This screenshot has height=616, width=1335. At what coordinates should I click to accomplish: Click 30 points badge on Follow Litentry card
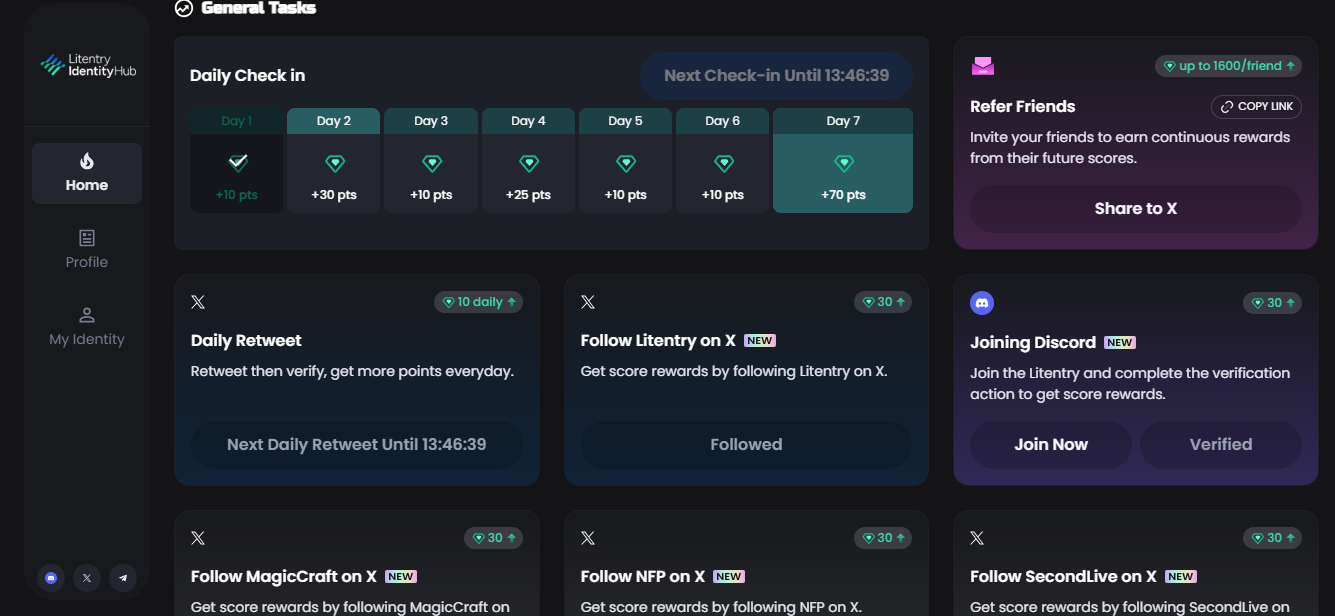point(883,302)
